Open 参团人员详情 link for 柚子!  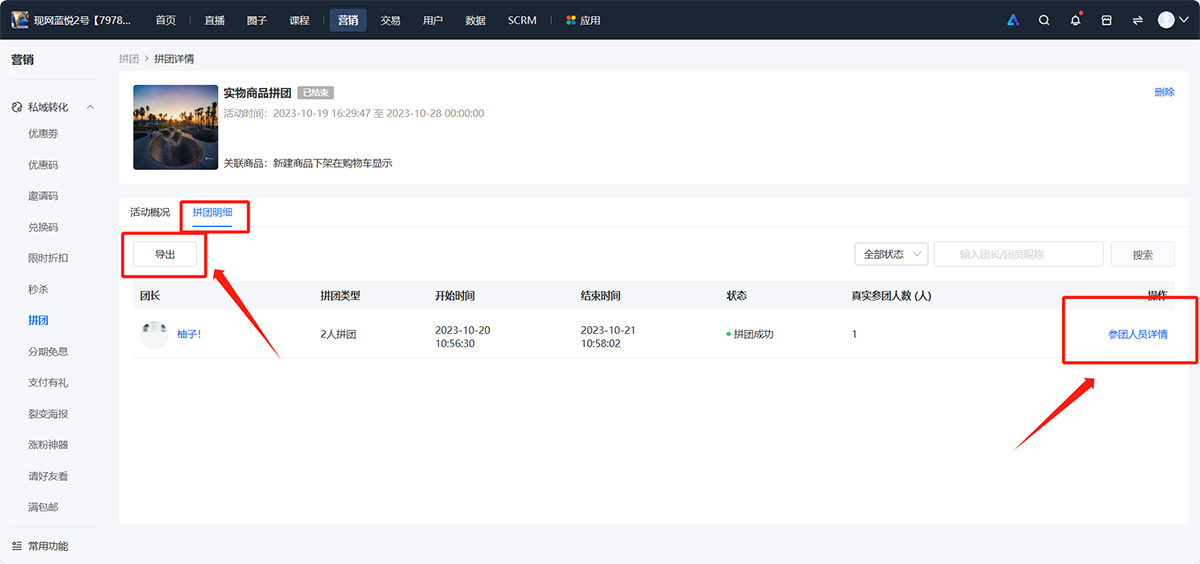(1137, 334)
